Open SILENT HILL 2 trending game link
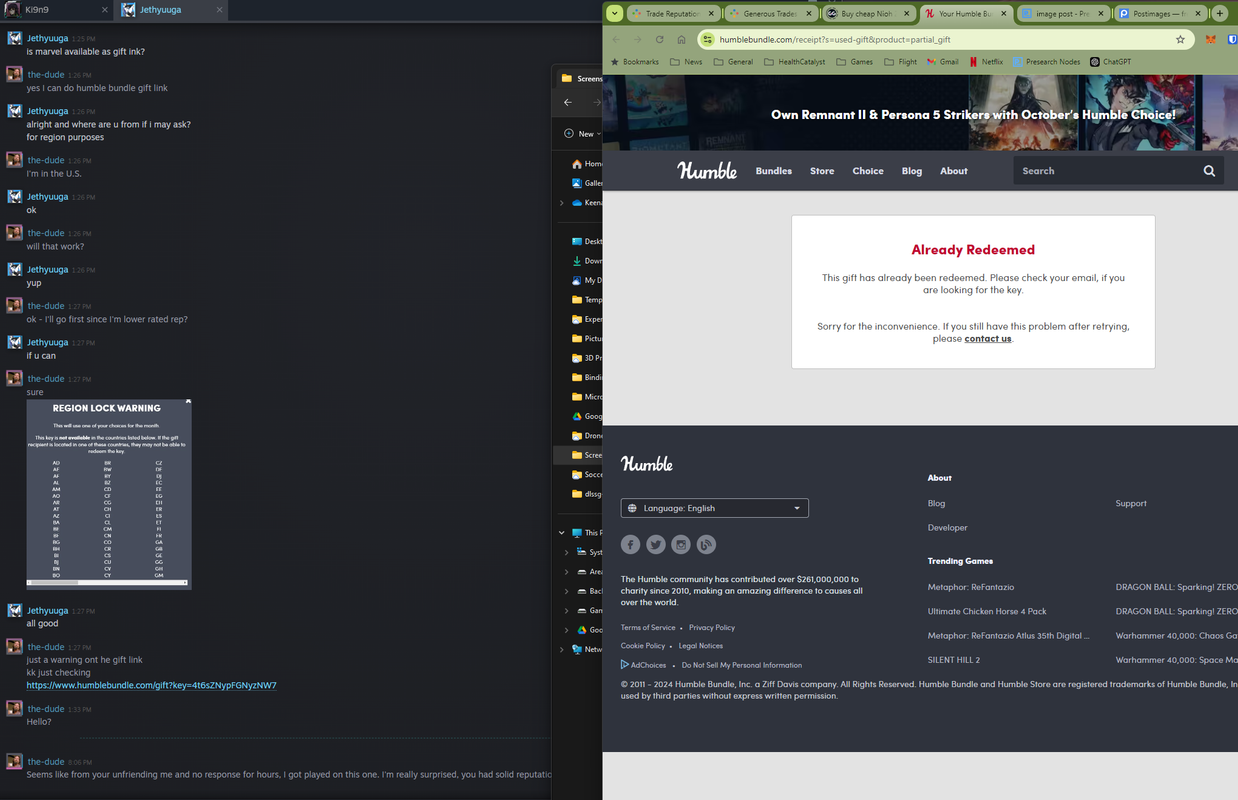 tap(954, 660)
